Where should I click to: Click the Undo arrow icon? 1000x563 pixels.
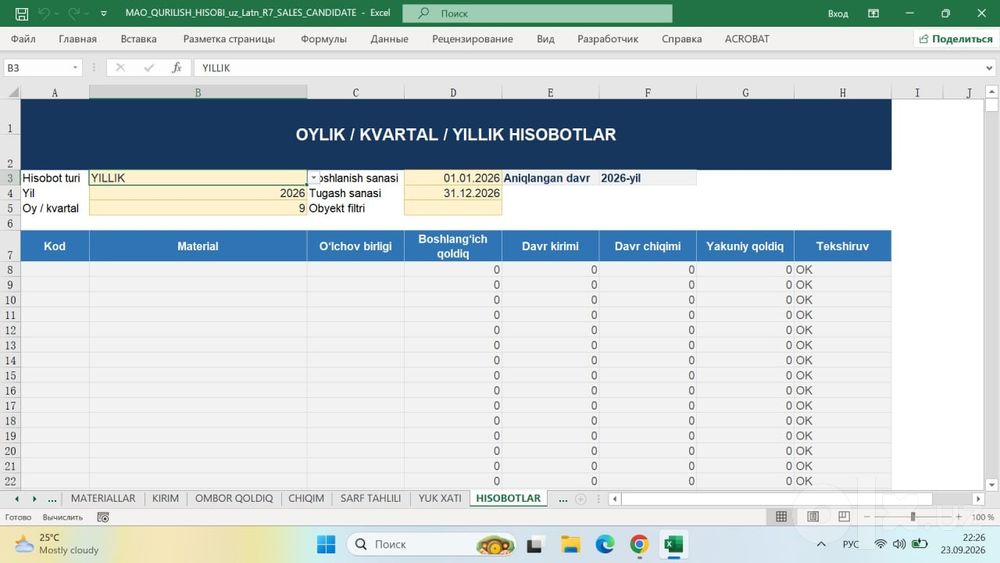click(43, 13)
